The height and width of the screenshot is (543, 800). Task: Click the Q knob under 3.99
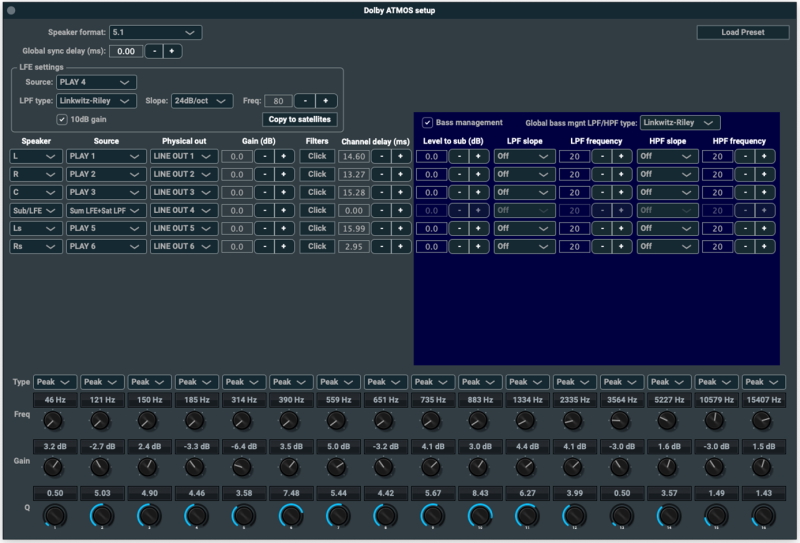[574, 515]
